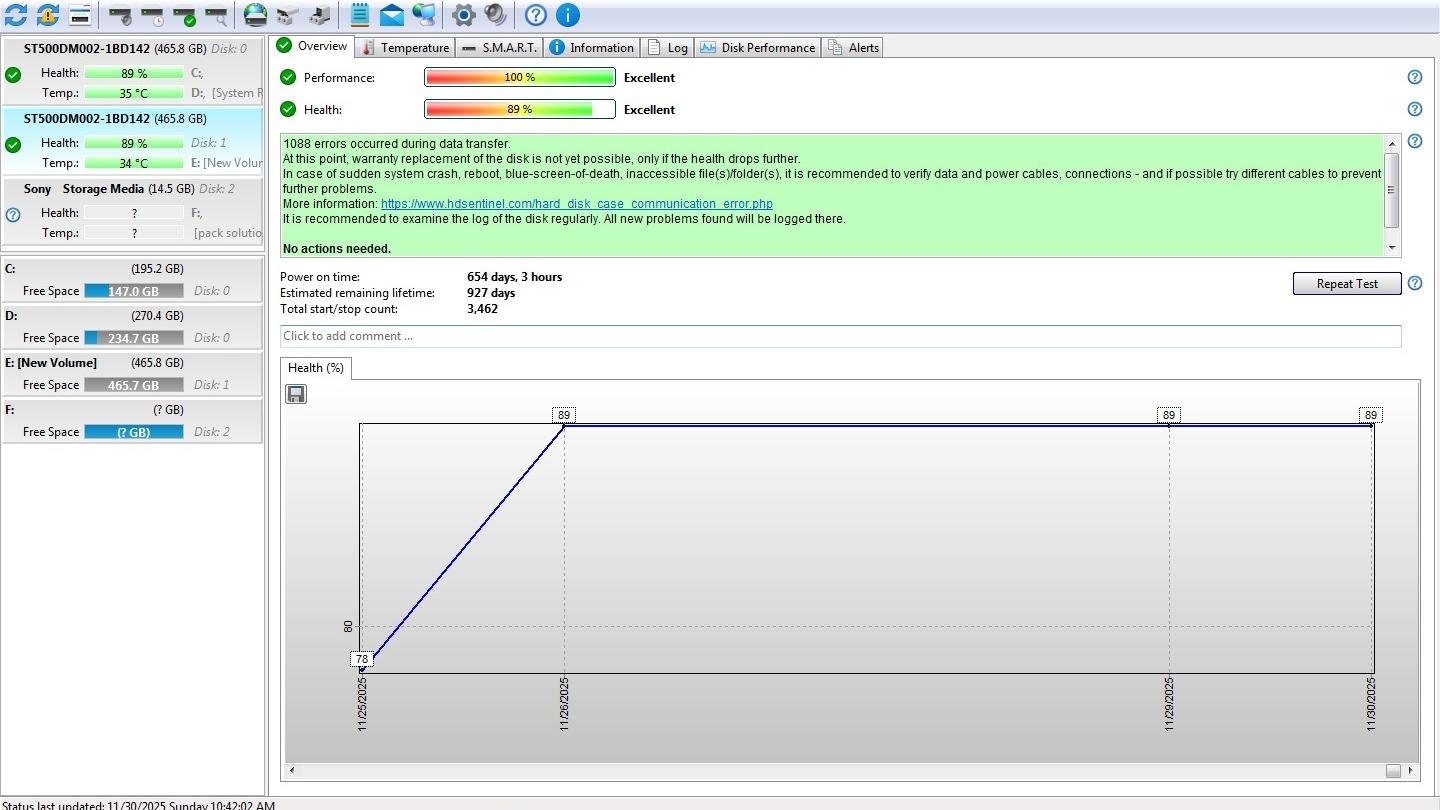Click the Health 89% progress bar

[519, 110]
